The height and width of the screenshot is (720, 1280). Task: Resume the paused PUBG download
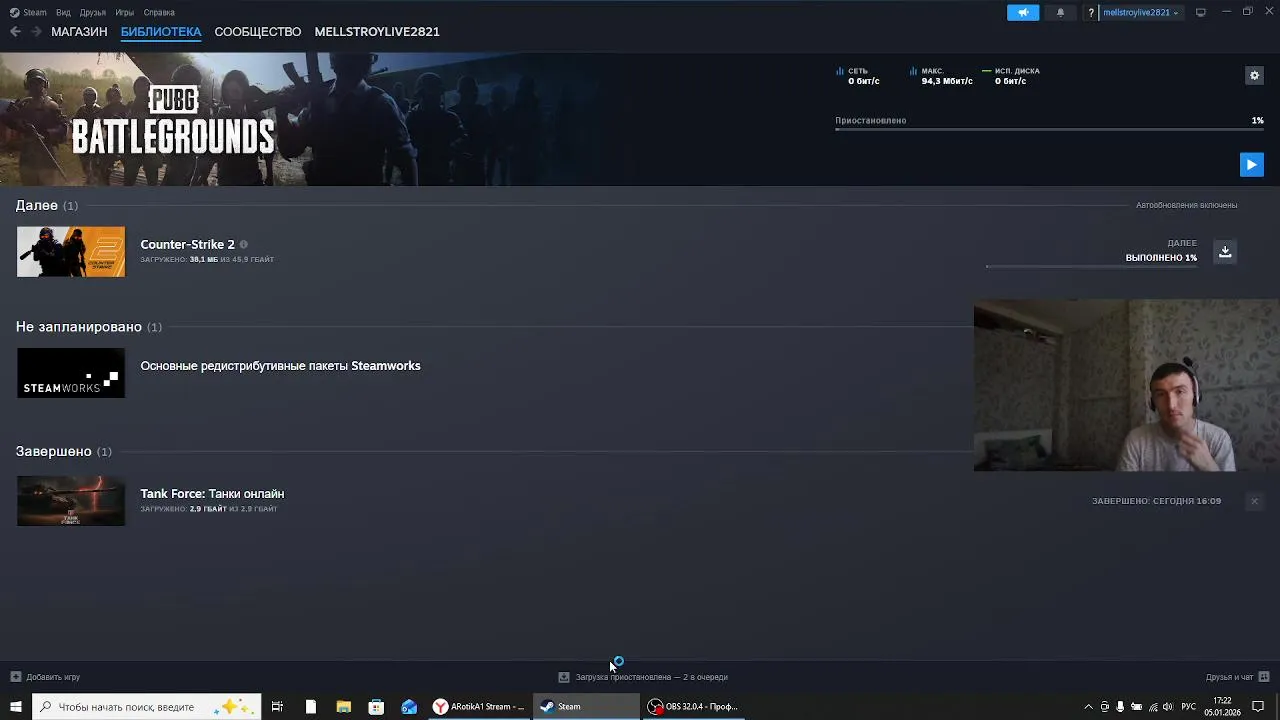[x=1251, y=165]
